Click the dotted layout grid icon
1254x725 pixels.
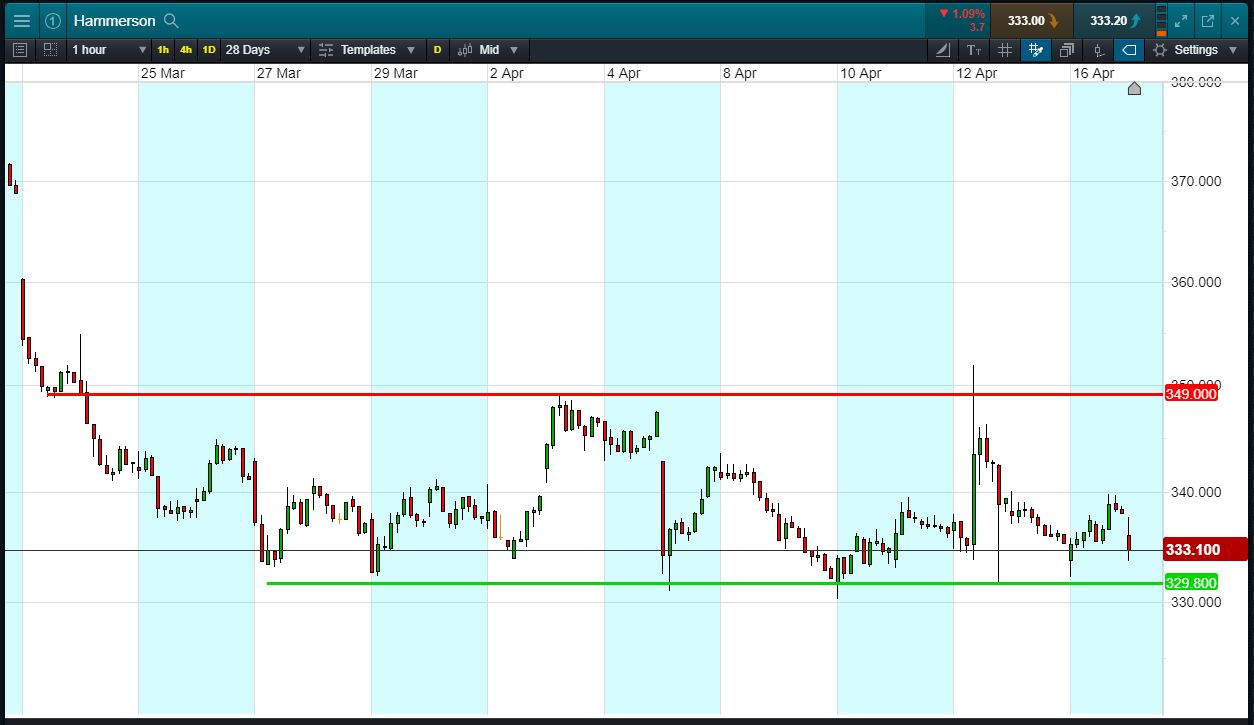(50, 49)
